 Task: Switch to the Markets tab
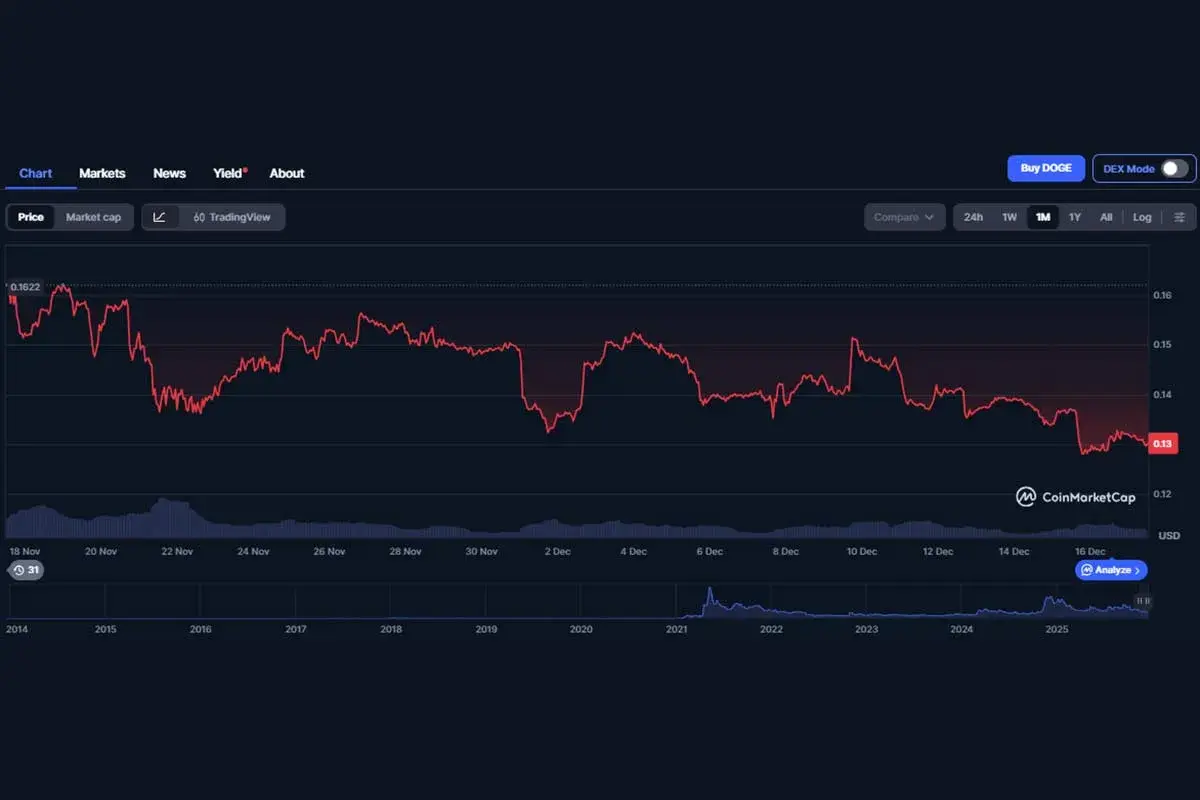click(x=102, y=173)
